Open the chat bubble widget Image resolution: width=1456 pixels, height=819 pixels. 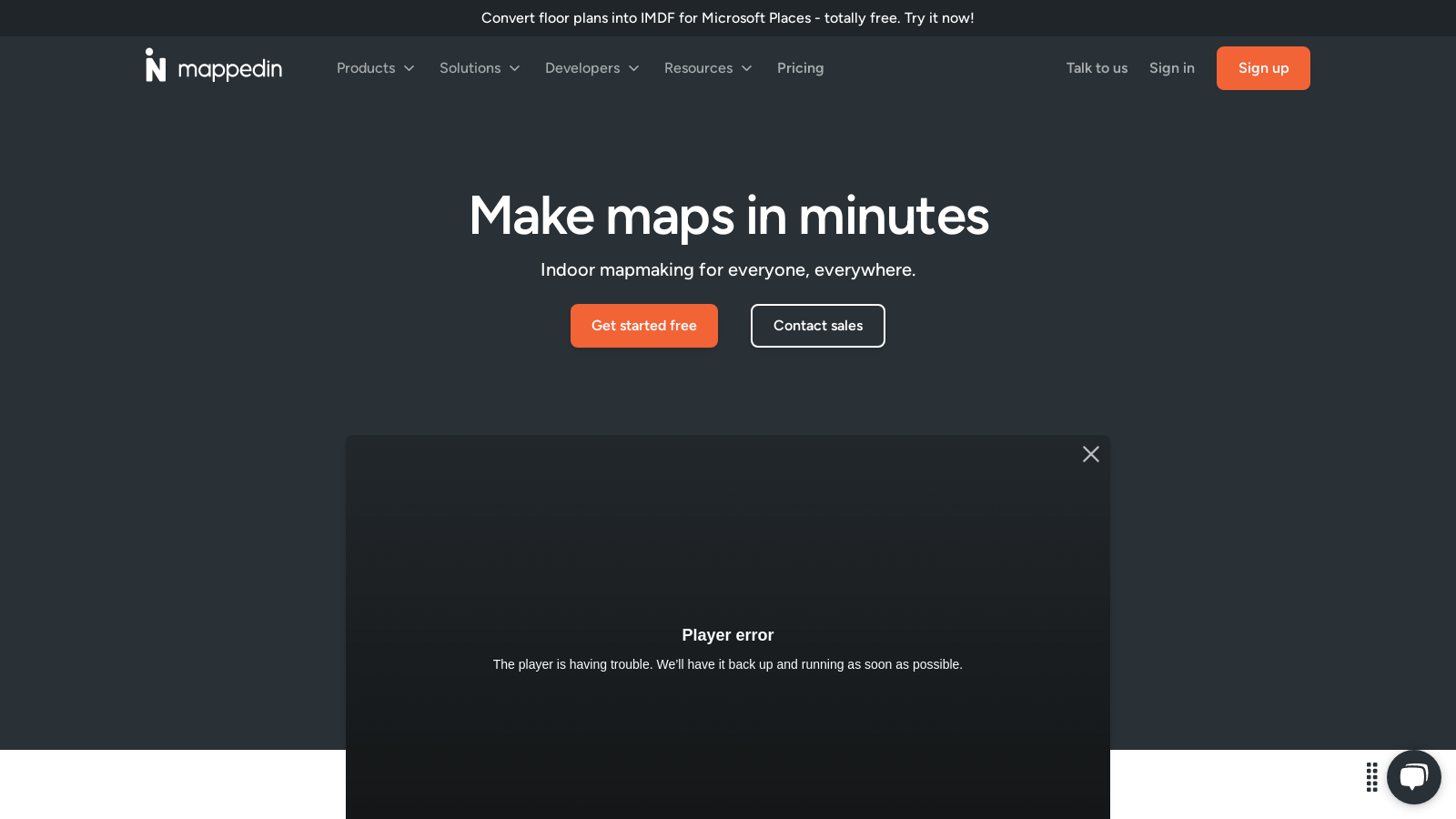[1414, 777]
